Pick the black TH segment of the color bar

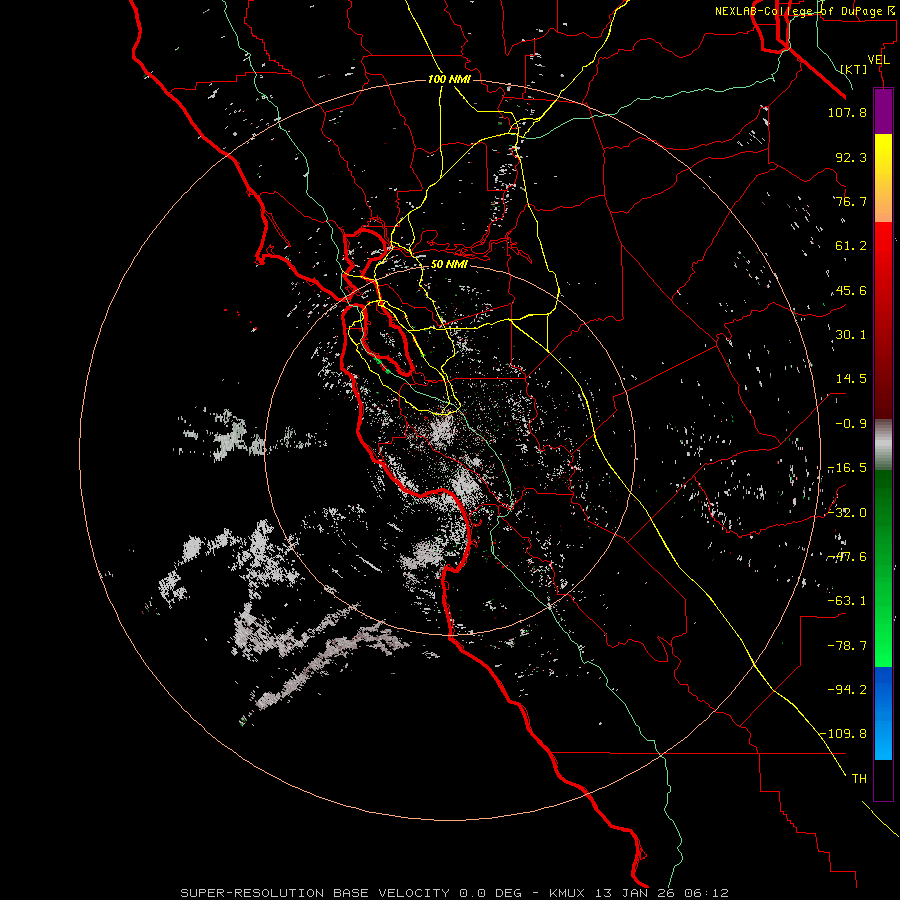(883, 780)
